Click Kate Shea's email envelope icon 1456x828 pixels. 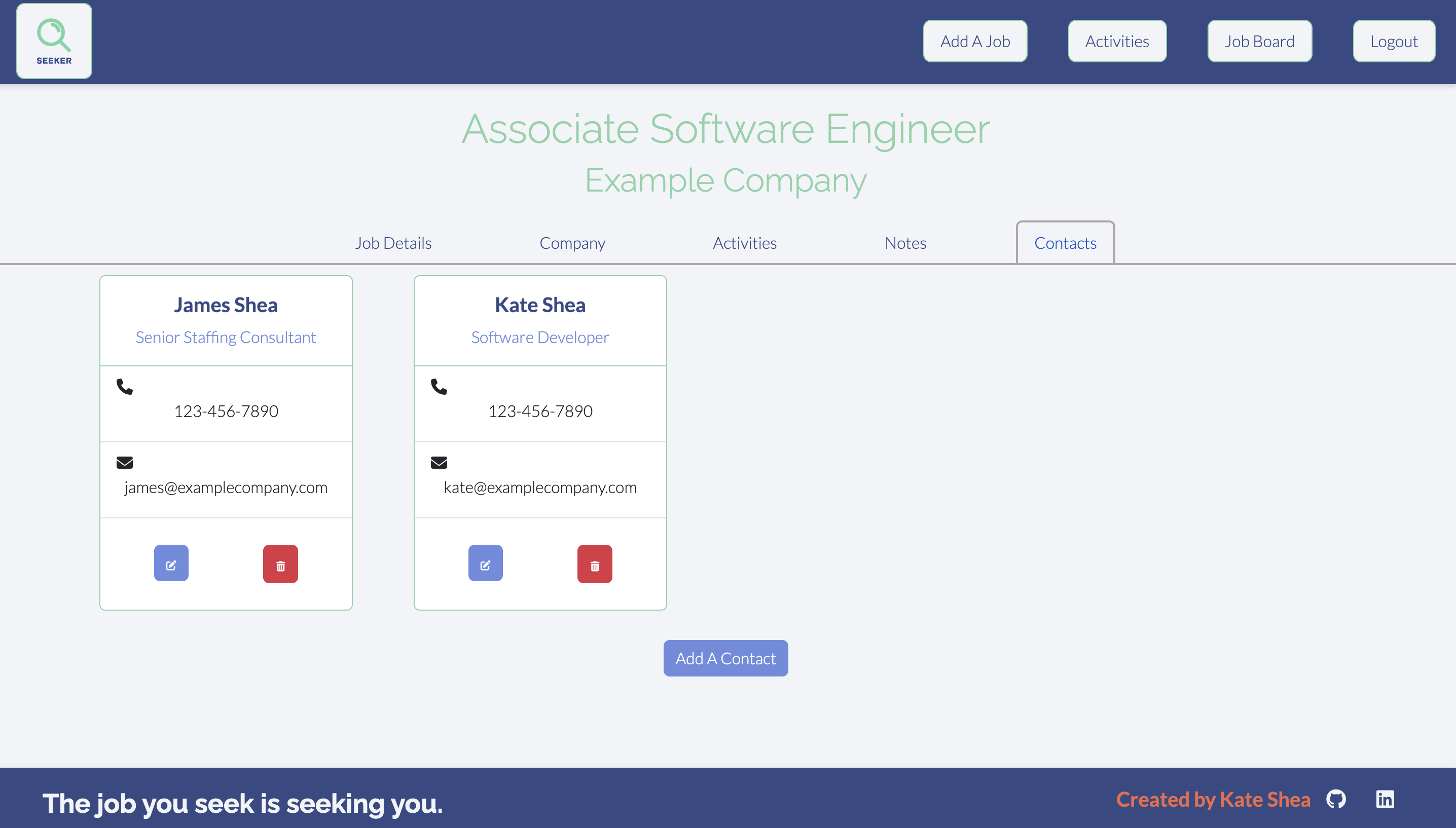click(x=439, y=462)
